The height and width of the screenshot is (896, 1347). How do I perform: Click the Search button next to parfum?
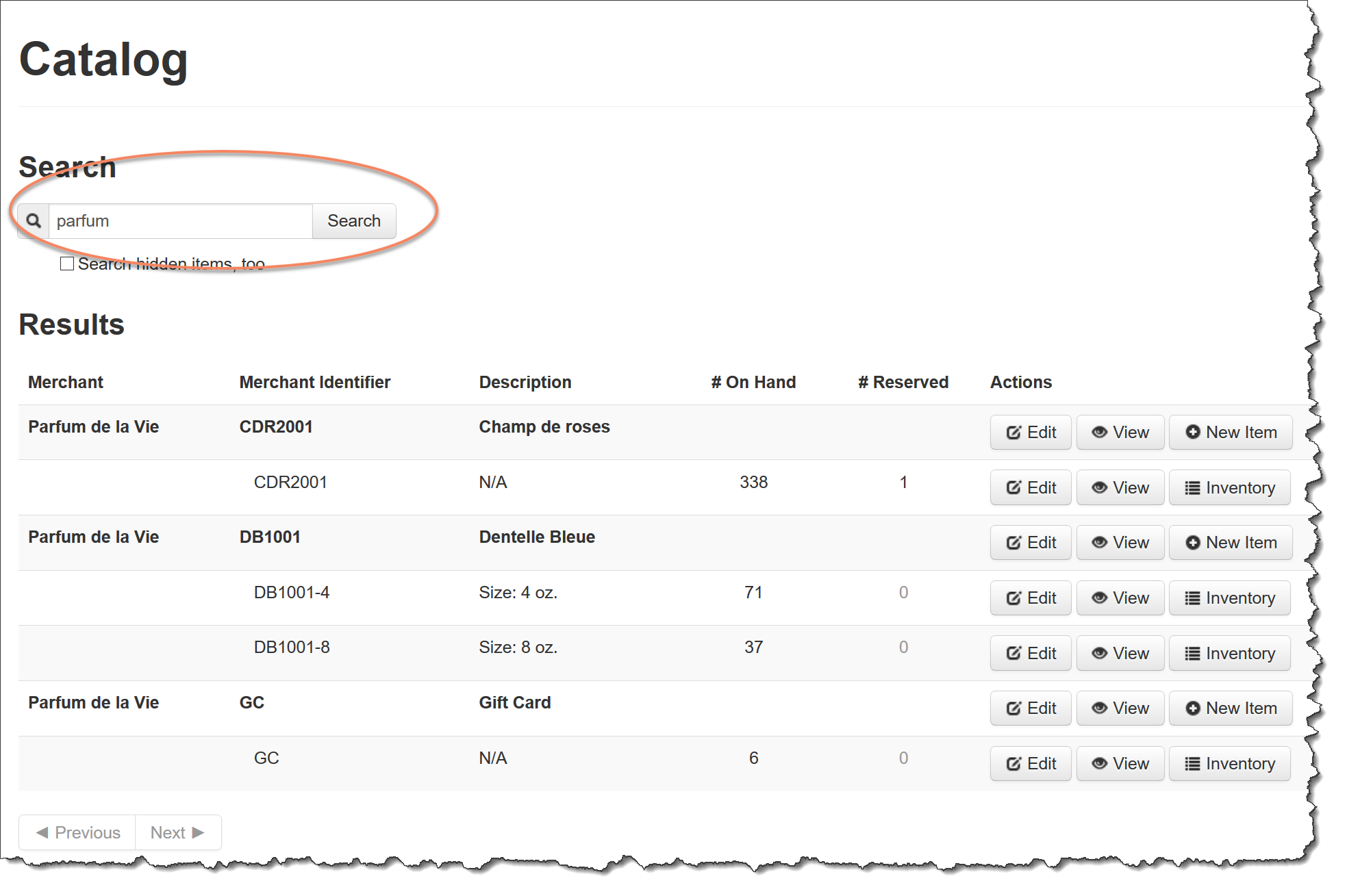(353, 221)
